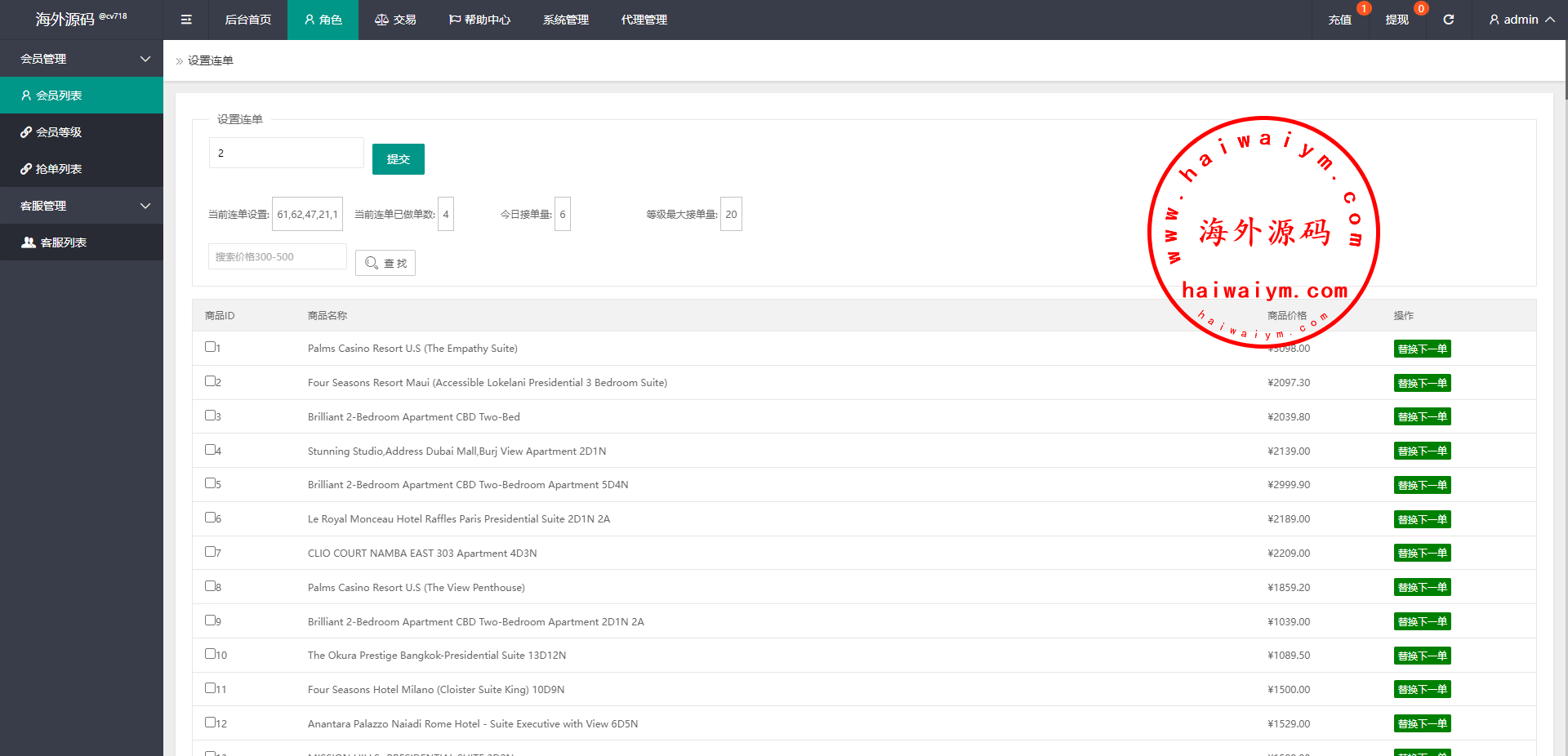The width and height of the screenshot is (1568, 756).
Task: Click 替换下一单 for Le Royal Monceau Hotel
Action: point(1422,519)
